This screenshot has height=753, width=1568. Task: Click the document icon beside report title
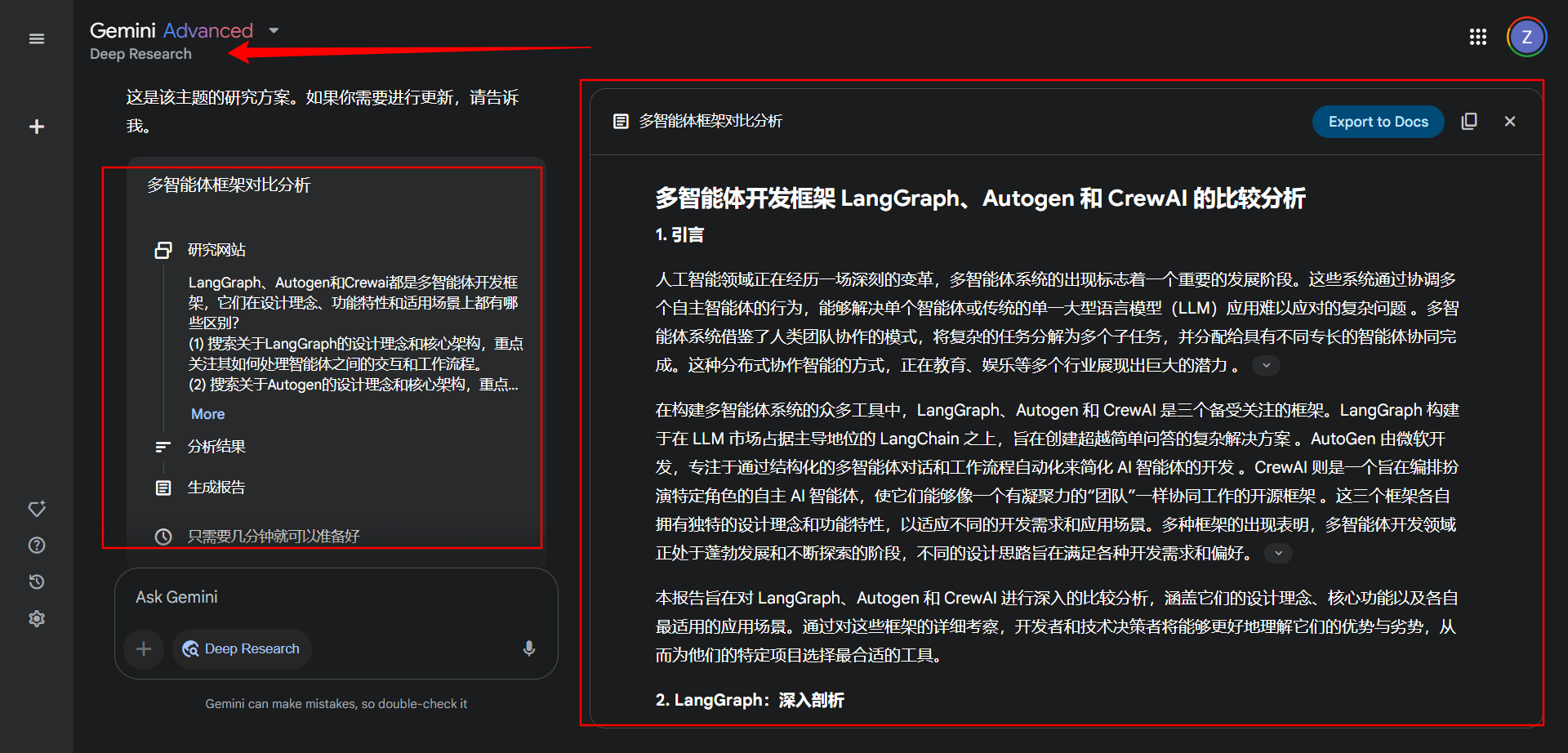(621, 122)
